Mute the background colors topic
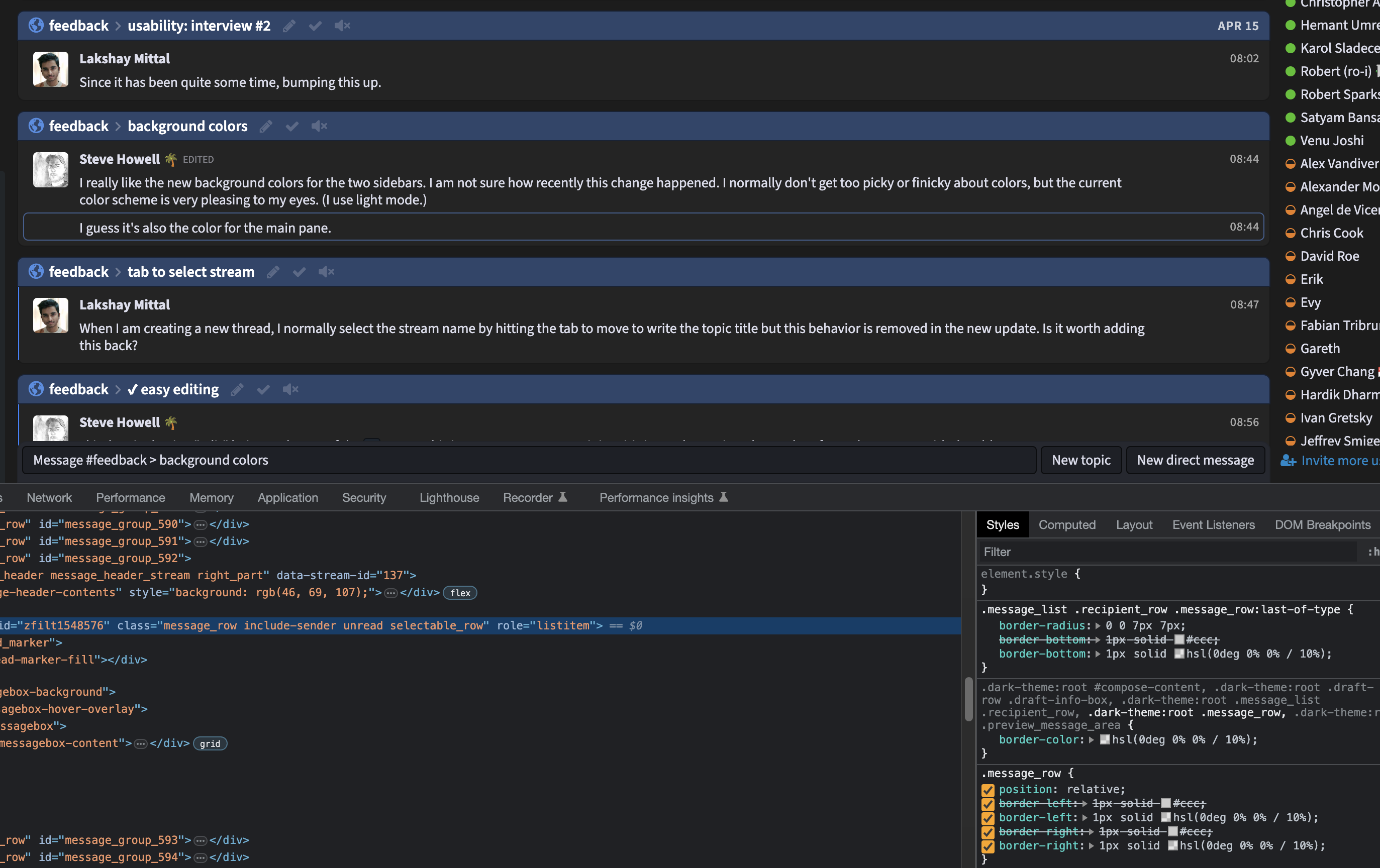 tap(319, 126)
